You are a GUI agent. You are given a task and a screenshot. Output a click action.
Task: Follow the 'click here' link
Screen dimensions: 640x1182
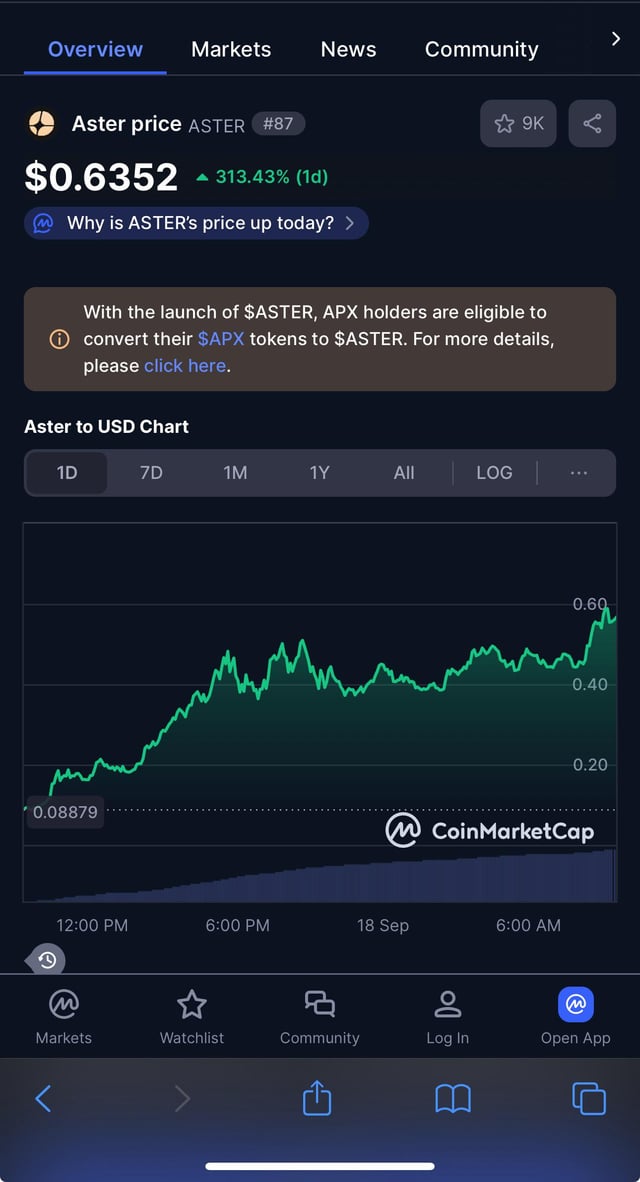(185, 366)
